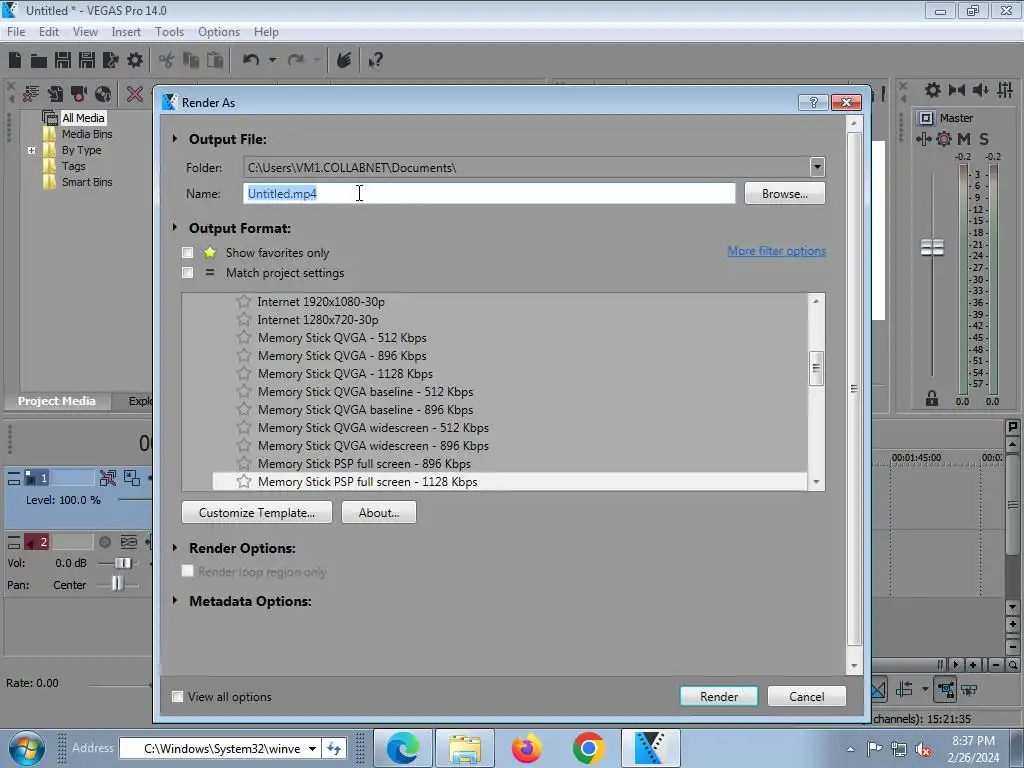The width and height of the screenshot is (1024, 768).
Task: Check the View all options checkbox
Action: (x=177, y=696)
